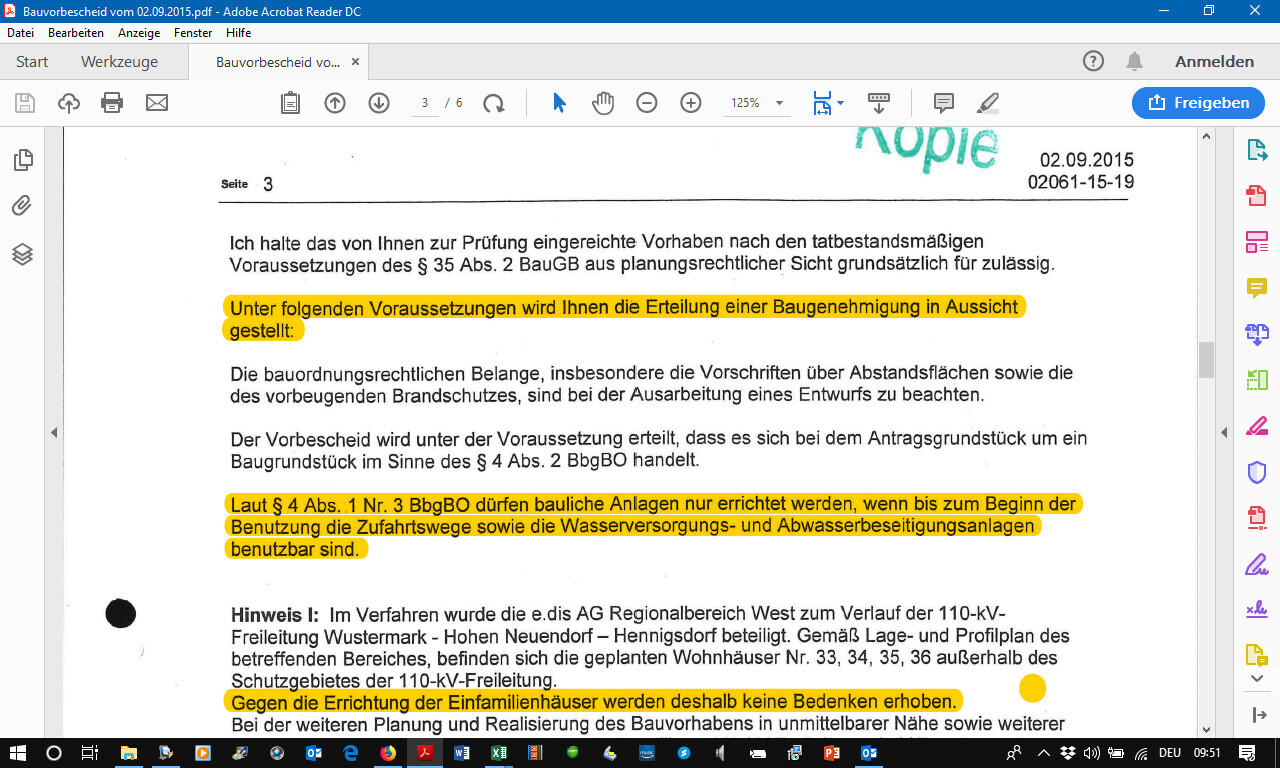
Task: Activate the selection arrow tool
Action: pos(559,103)
